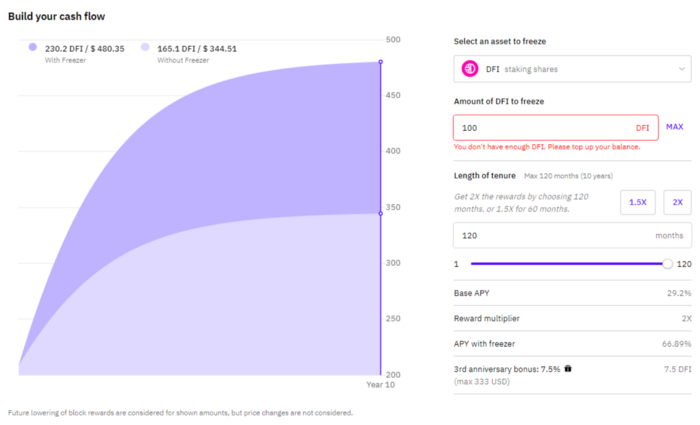Click the MAX amount link
Viewport: 700px width, 425px height.
click(675, 127)
